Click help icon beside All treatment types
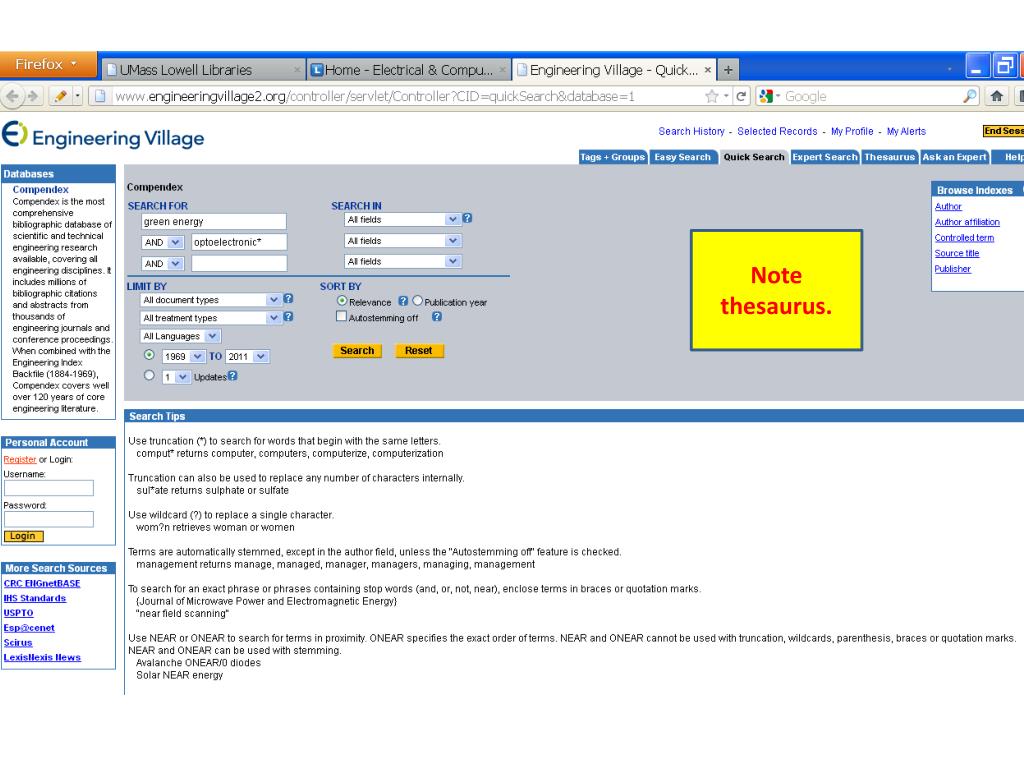The image size is (1024, 768). pos(288,317)
